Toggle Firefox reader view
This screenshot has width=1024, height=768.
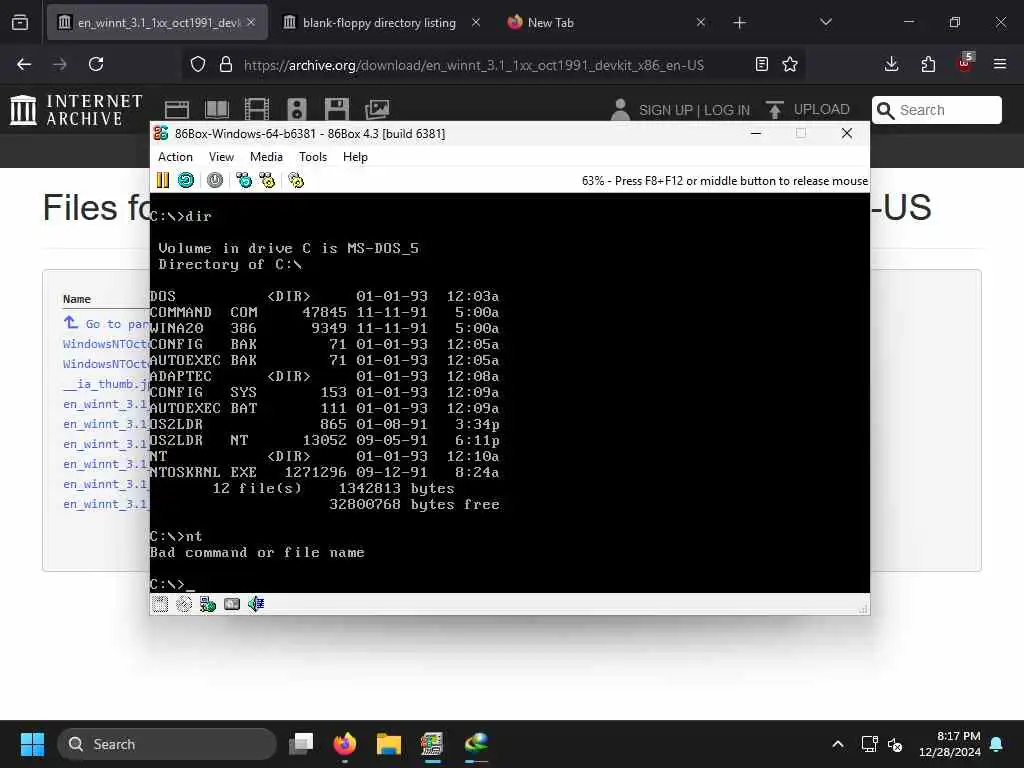(761, 64)
